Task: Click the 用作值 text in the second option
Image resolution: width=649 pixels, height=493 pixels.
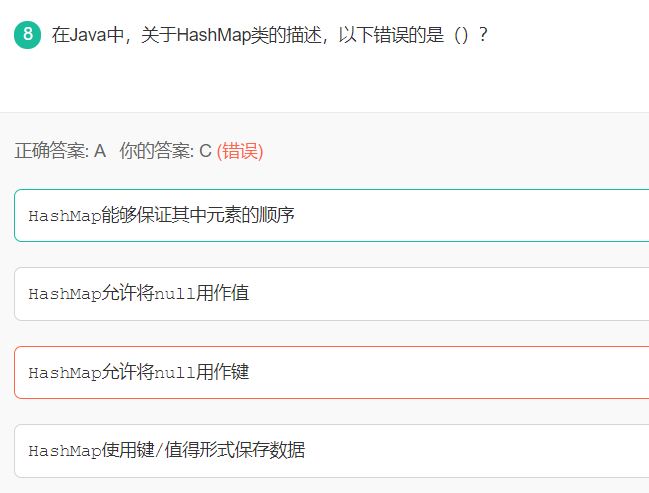Action: (222, 293)
